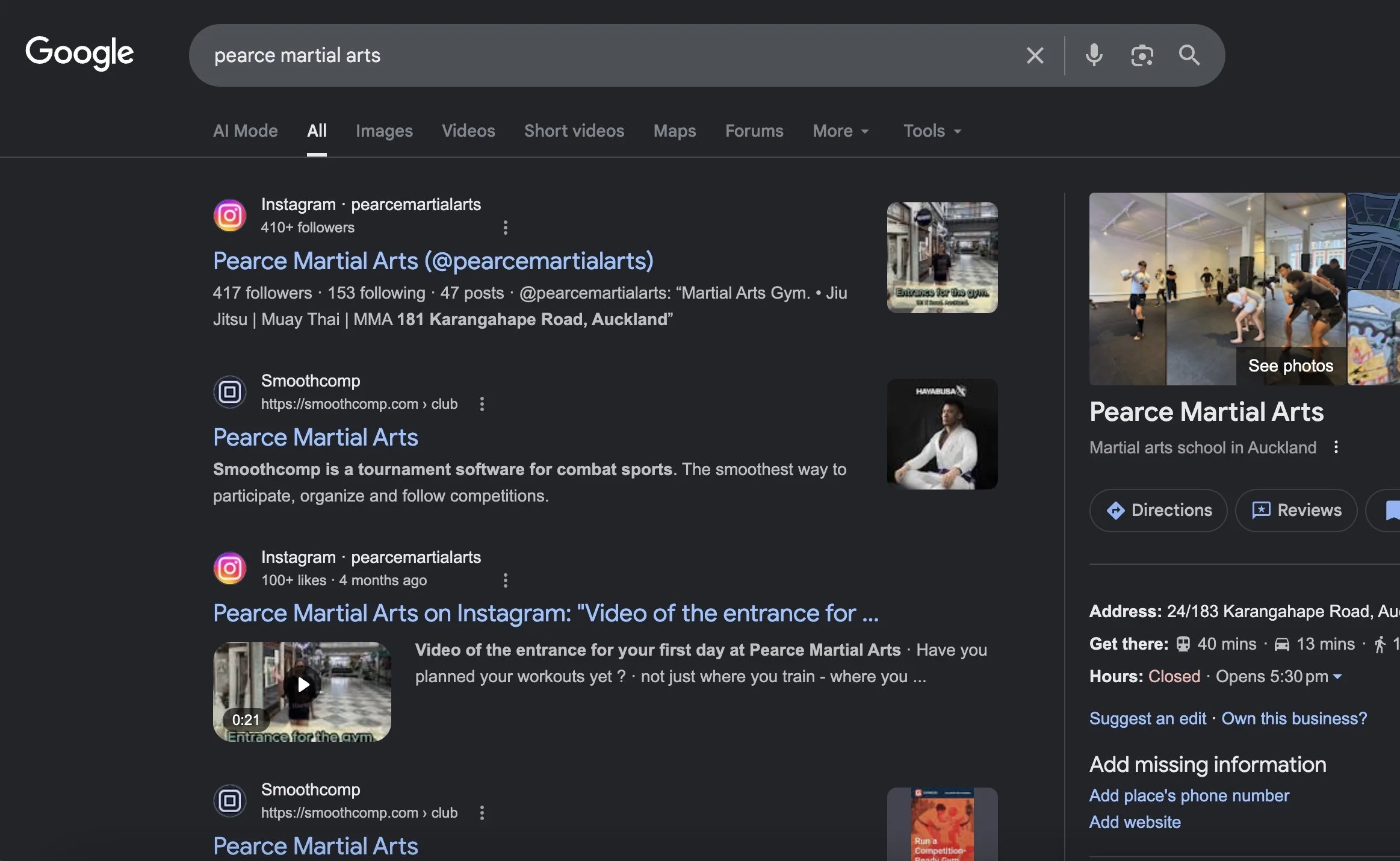The width and height of the screenshot is (1400, 861).
Task: Open options menu for 410+ followers result
Action: point(505,228)
